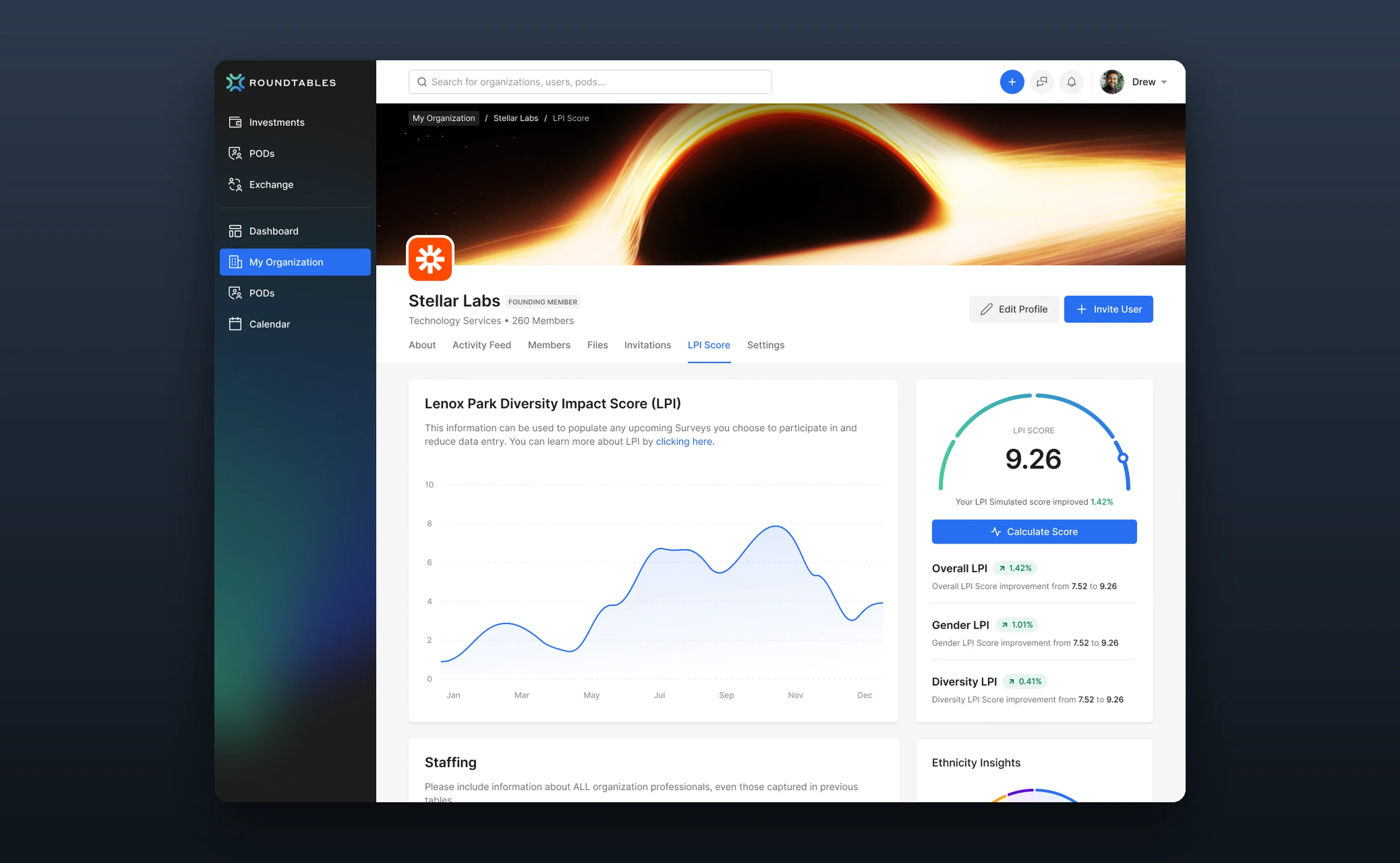Click the Overall LPI 1.42% badge
Viewport: 1400px width, 863px height.
pos(1015,568)
